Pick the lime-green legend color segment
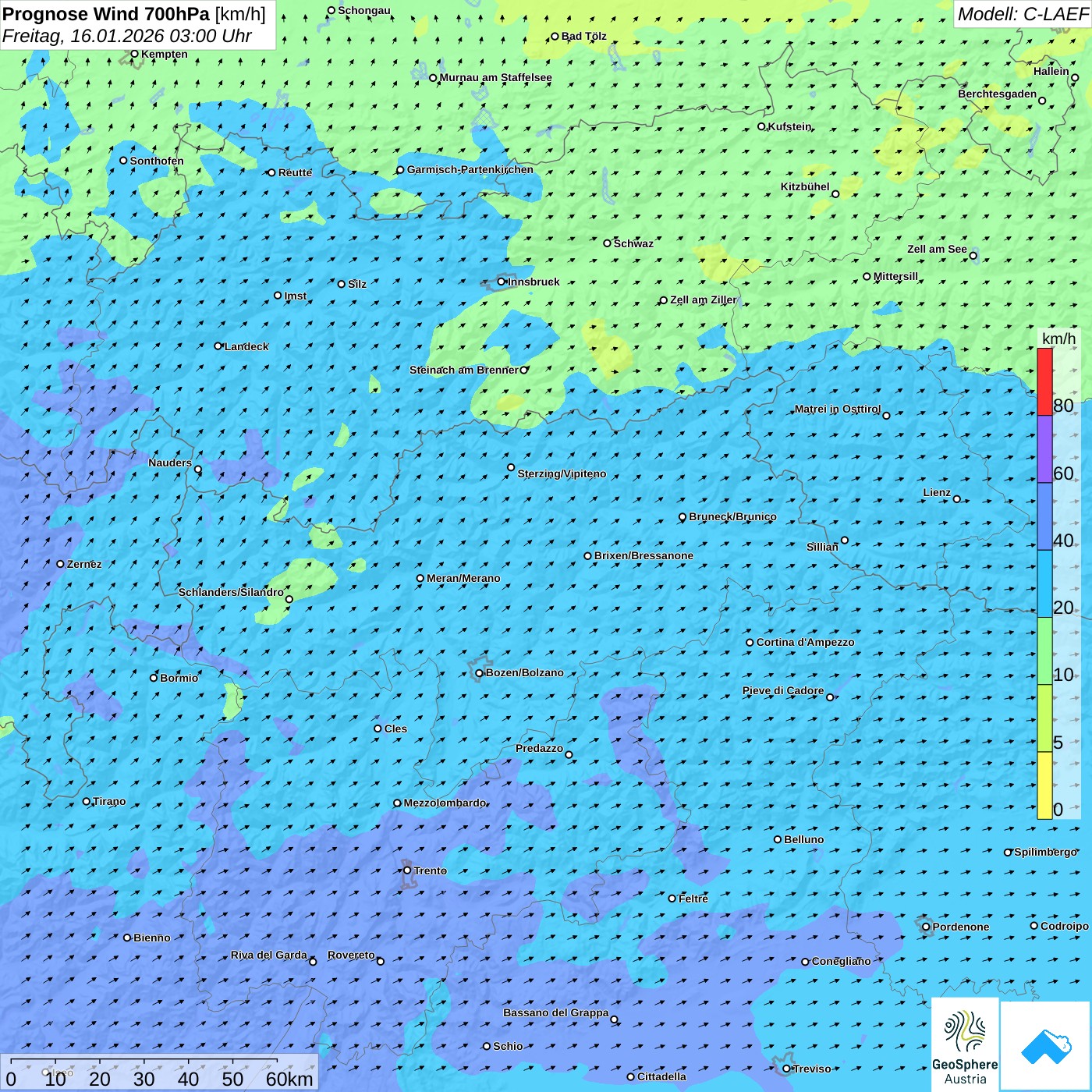This screenshot has width=1092, height=1092. [1044, 718]
